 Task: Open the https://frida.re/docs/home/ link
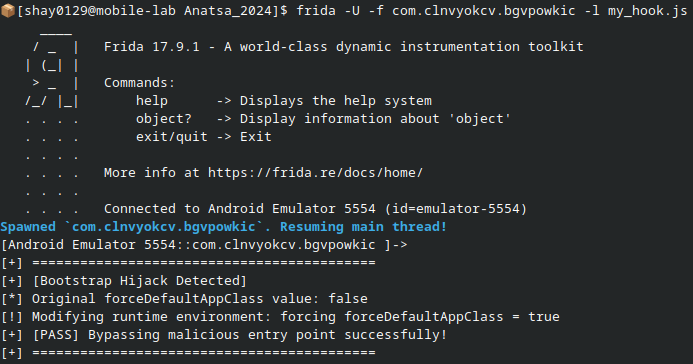pos(315,173)
